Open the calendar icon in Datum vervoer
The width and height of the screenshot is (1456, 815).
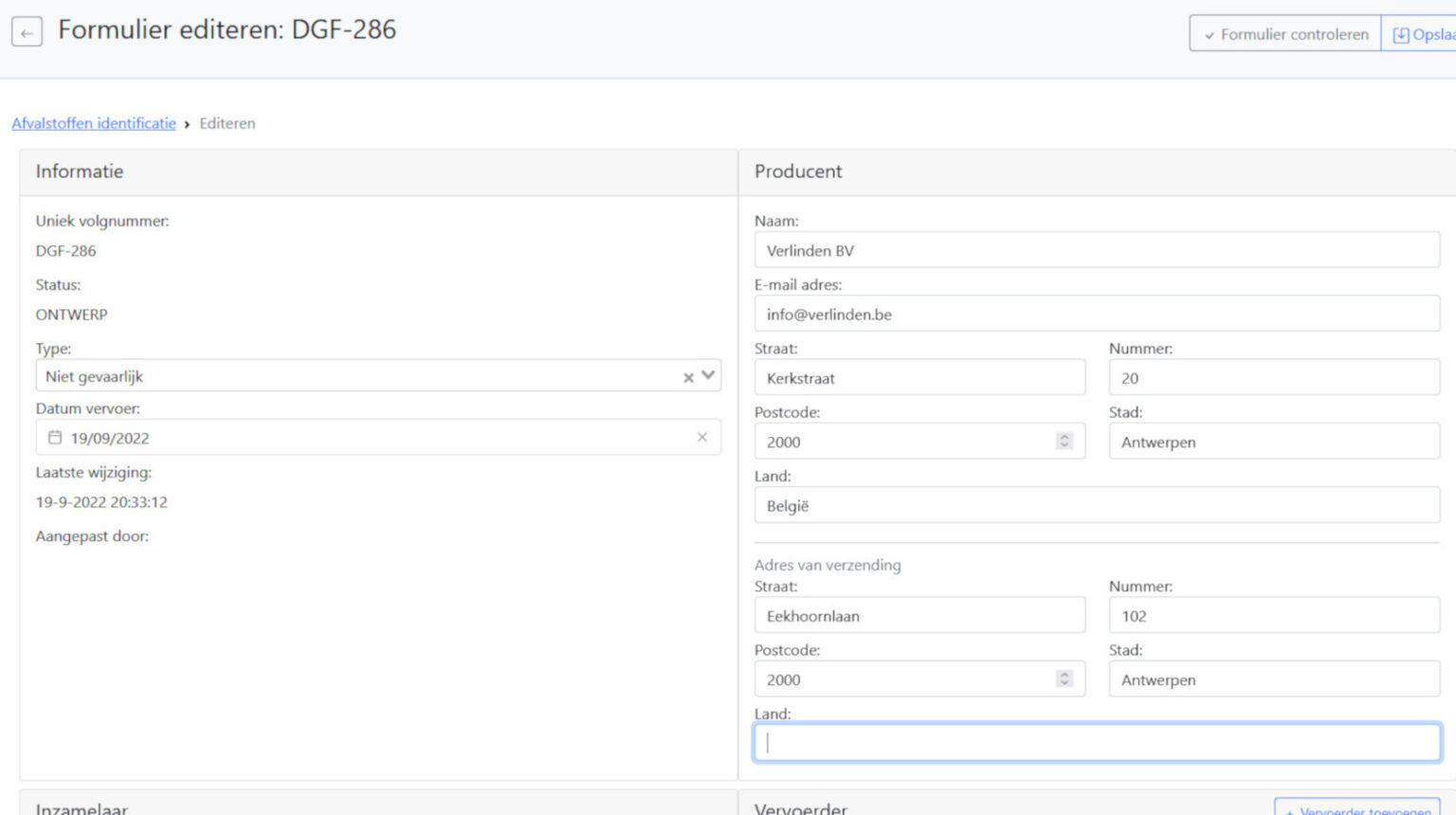(x=55, y=438)
